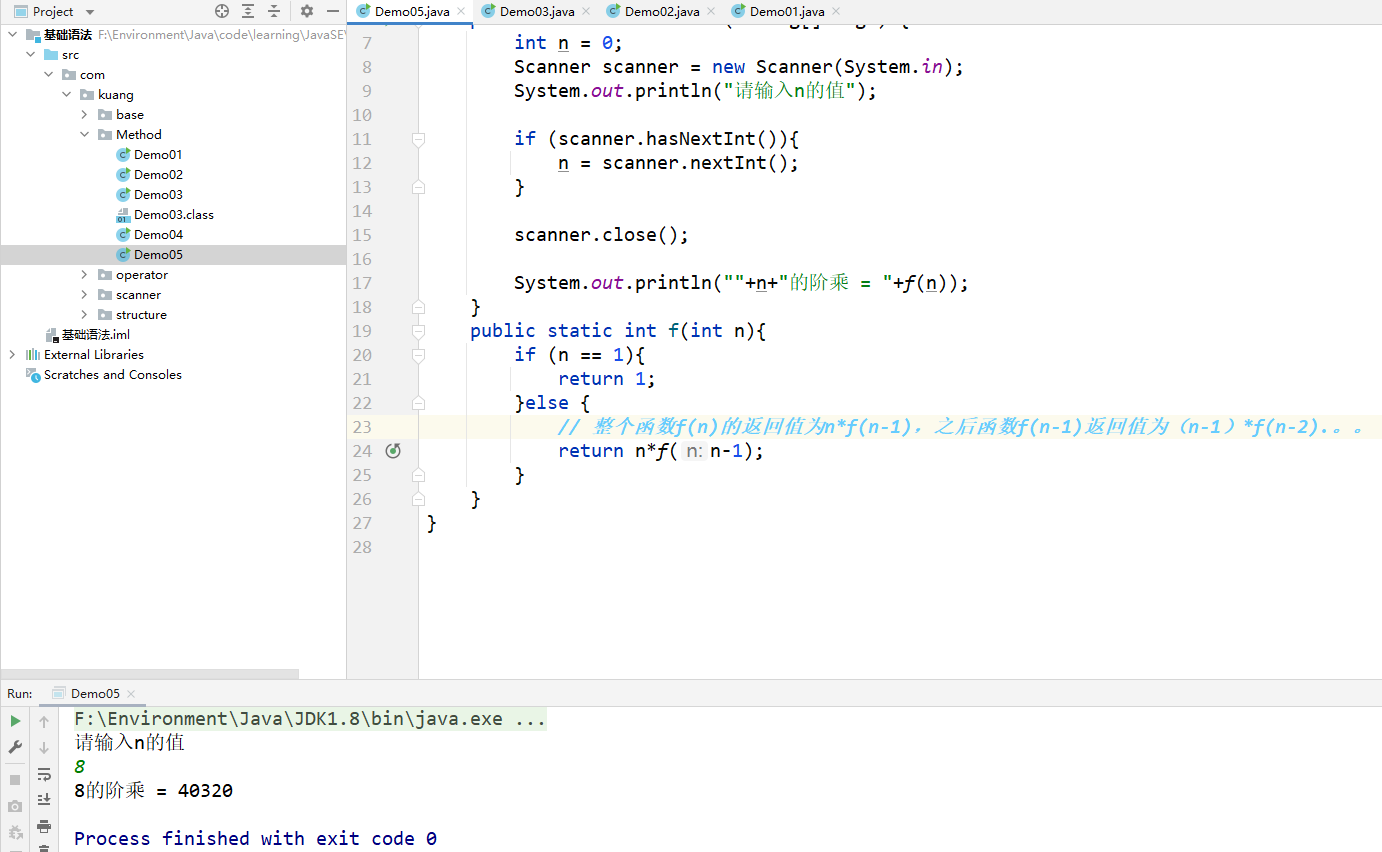The height and width of the screenshot is (852, 1382).
Task: Expand External Libraries node
Action: click(x=13, y=355)
